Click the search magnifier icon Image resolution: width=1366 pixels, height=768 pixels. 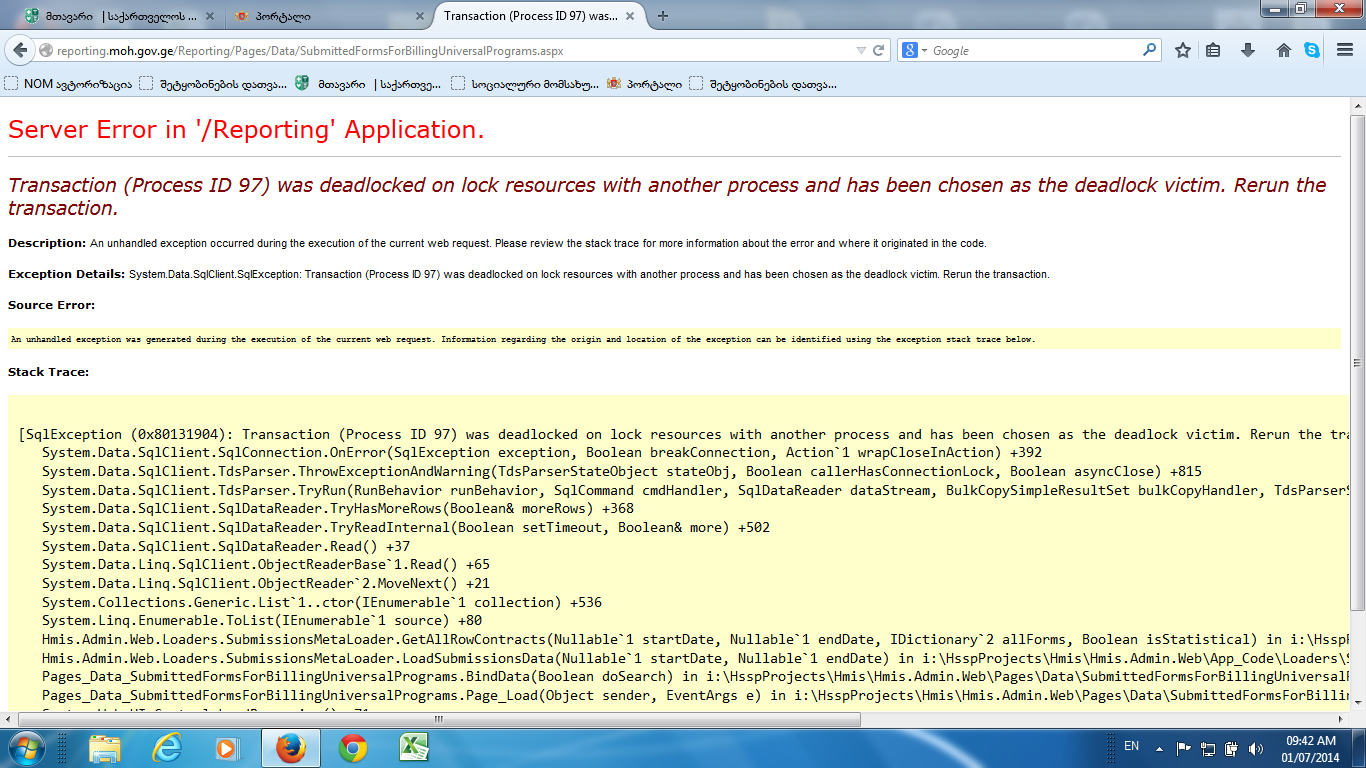point(1150,50)
